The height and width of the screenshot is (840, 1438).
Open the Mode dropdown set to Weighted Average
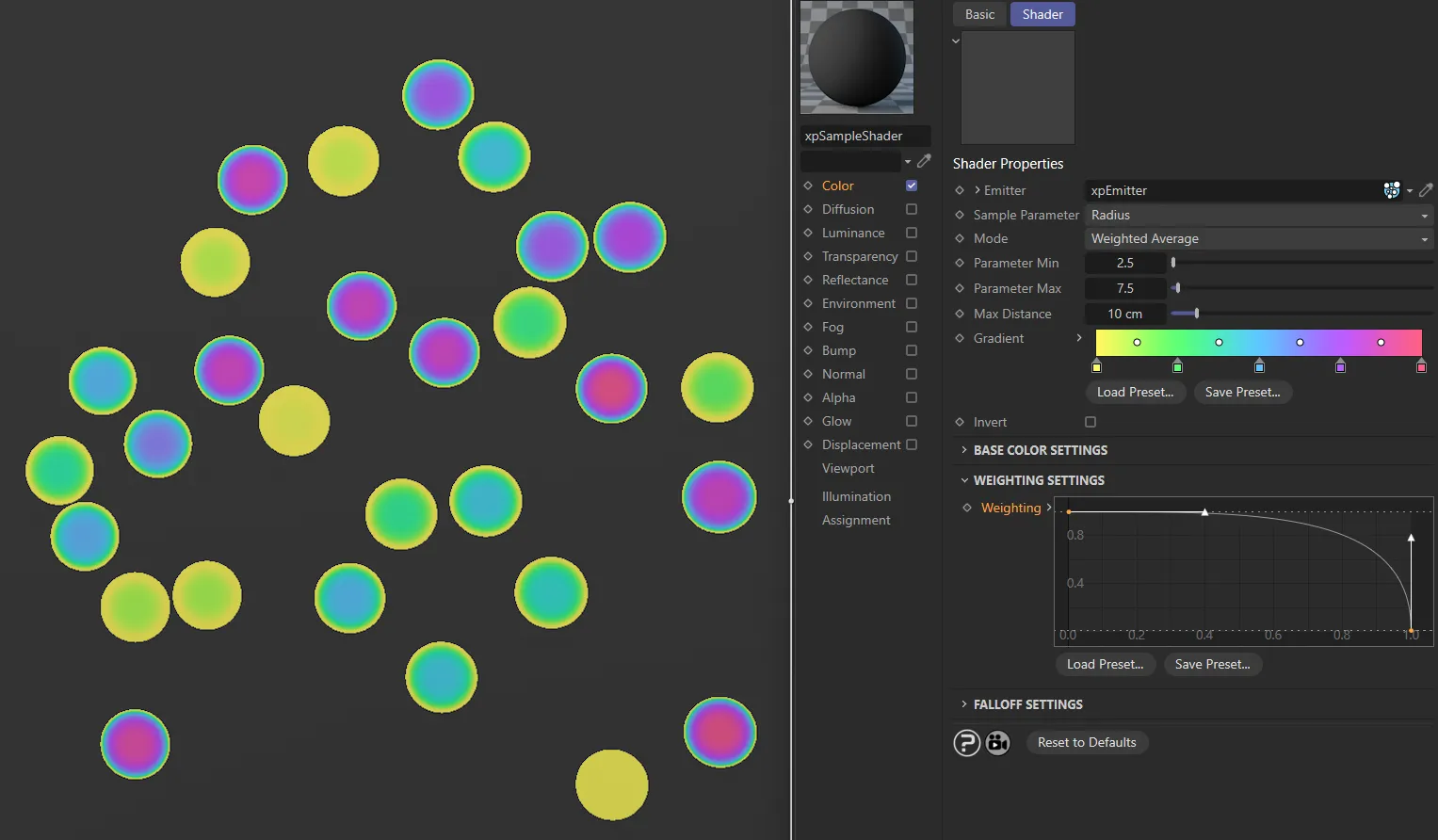coord(1258,238)
